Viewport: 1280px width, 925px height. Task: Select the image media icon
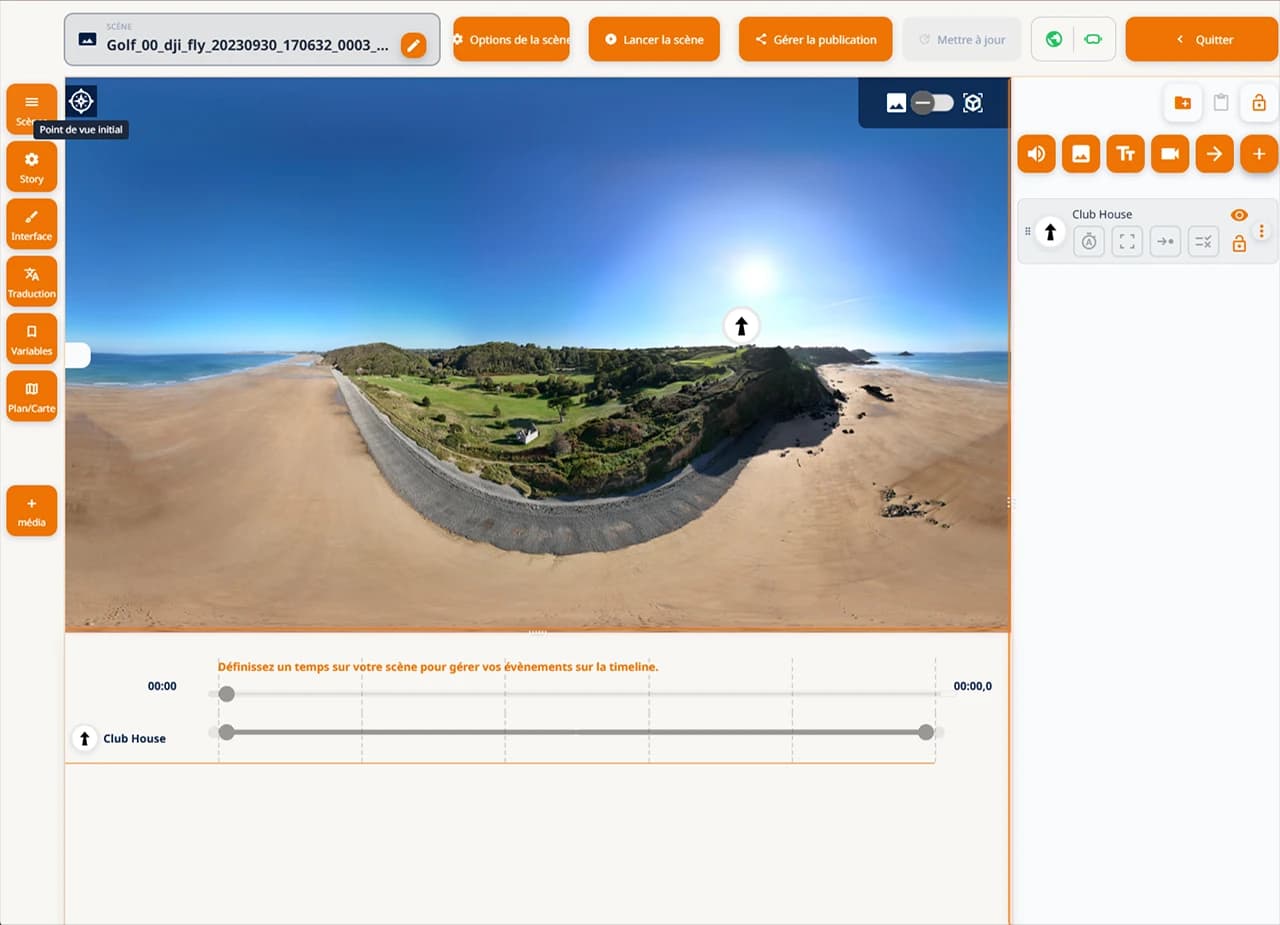pos(1081,154)
